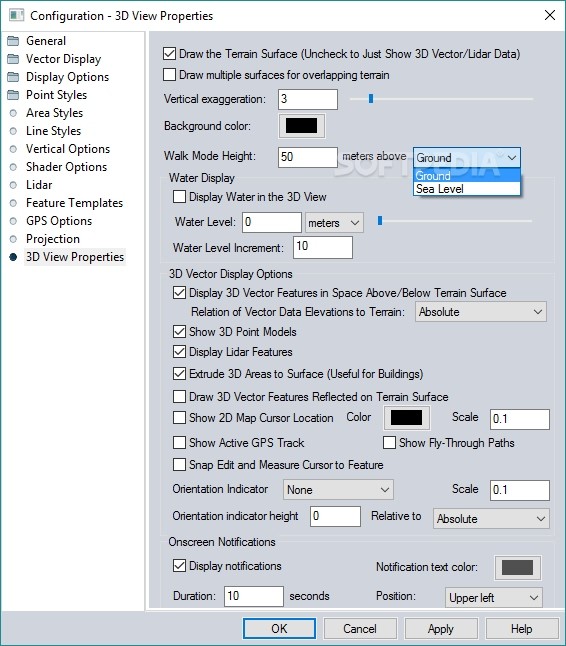
Task: Click the notification Duration field
Action: tap(254, 596)
